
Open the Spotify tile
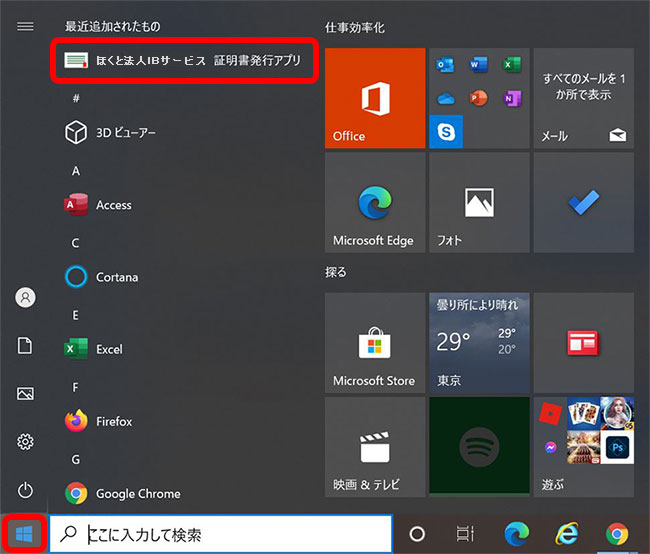coord(477,447)
